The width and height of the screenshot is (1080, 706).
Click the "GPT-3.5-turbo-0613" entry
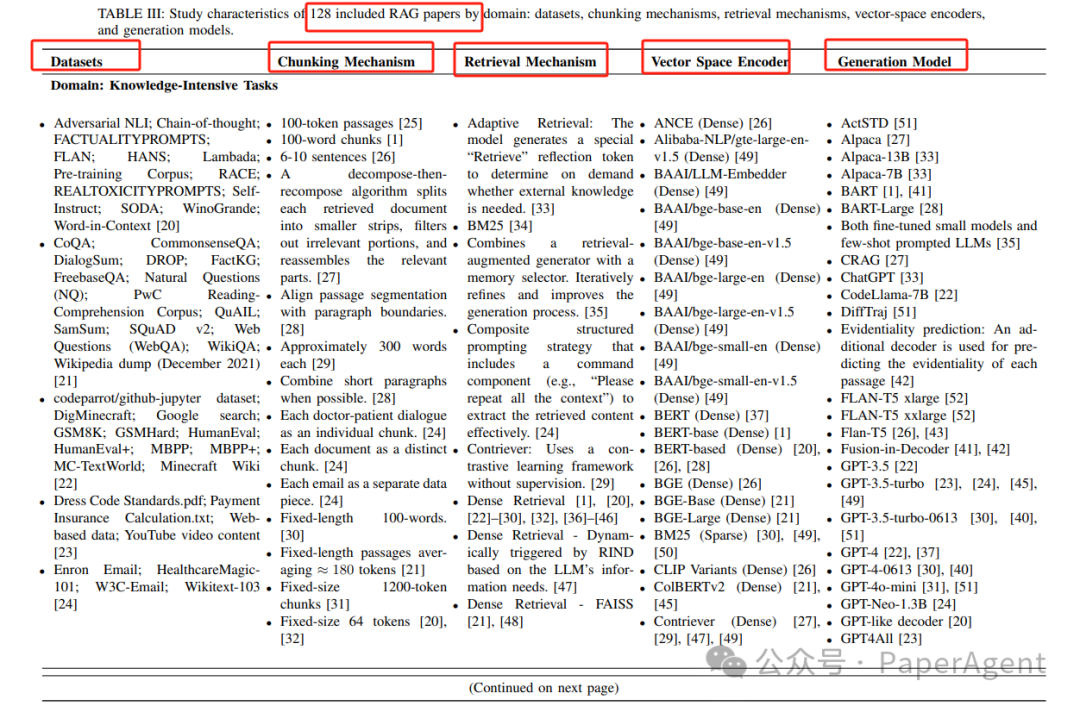pyautogui.click(x=938, y=526)
